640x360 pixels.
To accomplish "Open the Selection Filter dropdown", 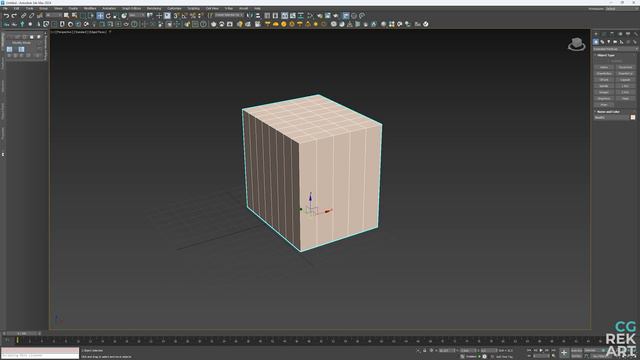I will [x=54, y=16].
